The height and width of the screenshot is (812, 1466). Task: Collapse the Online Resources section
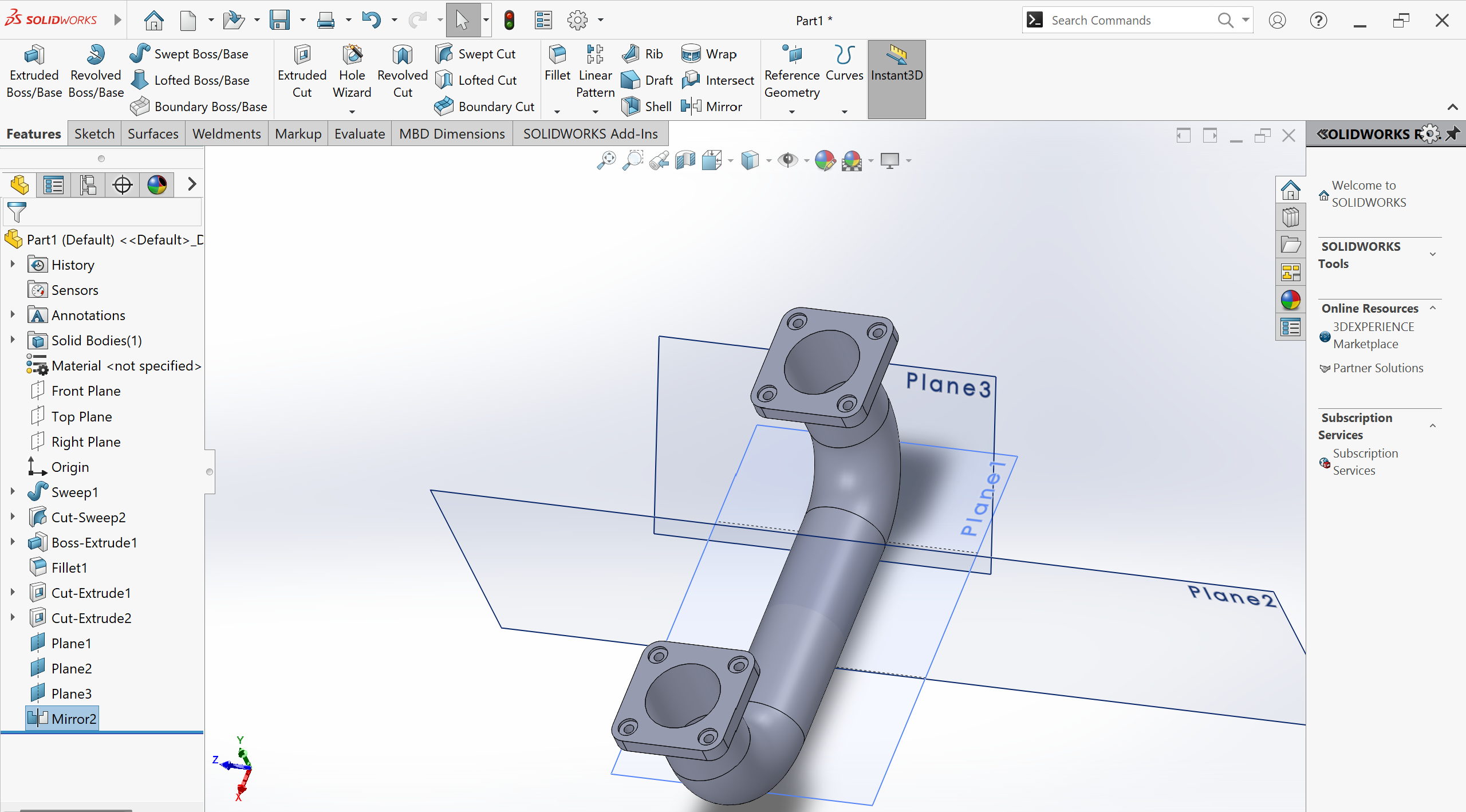tap(1432, 308)
